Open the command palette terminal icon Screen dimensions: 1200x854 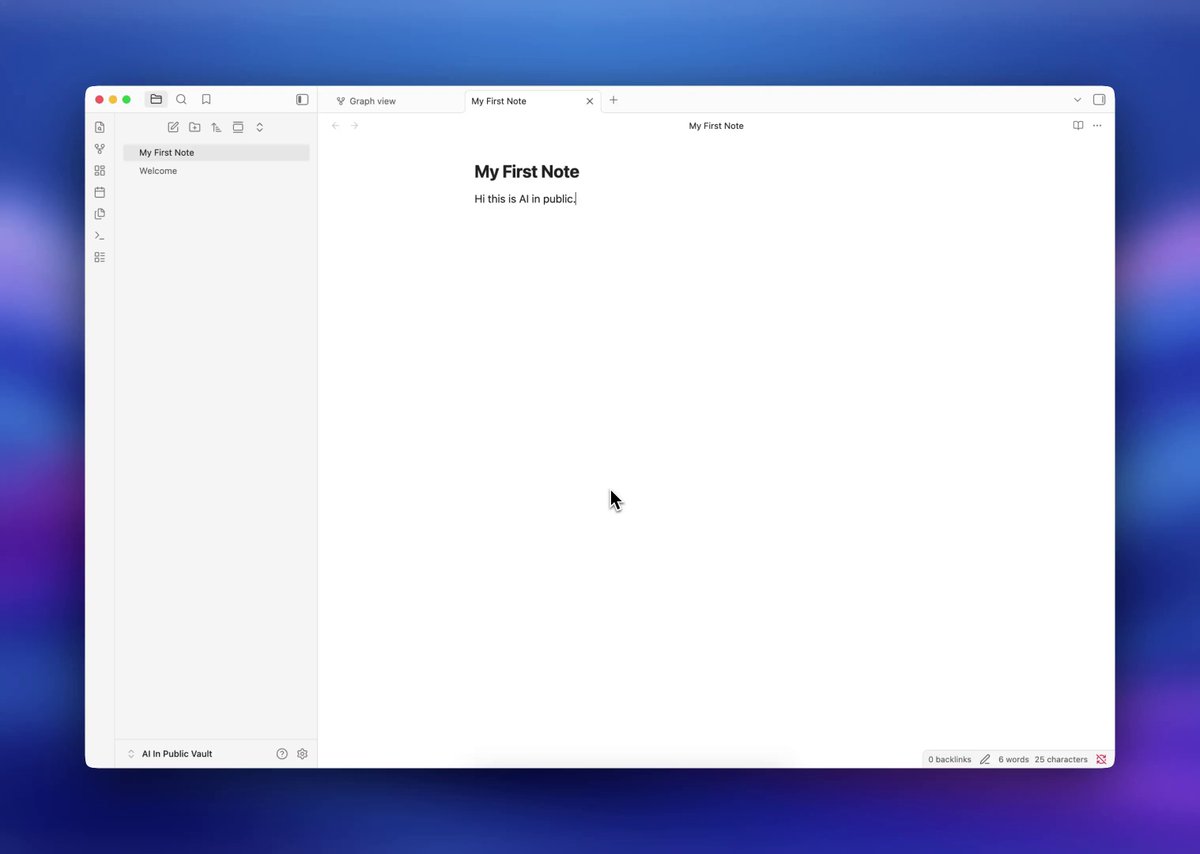(100, 236)
